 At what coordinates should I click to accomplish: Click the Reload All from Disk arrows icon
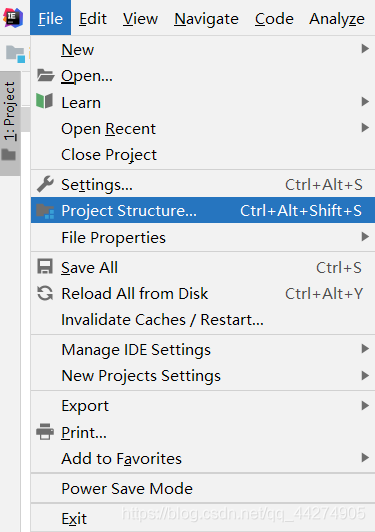coord(45,293)
